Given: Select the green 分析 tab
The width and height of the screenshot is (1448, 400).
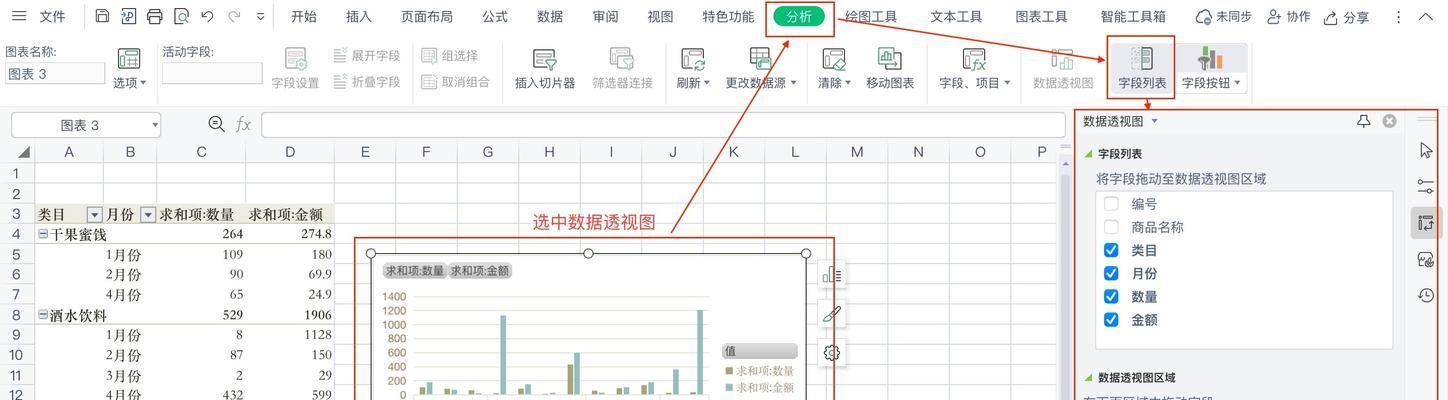Looking at the screenshot, I should [x=799, y=17].
